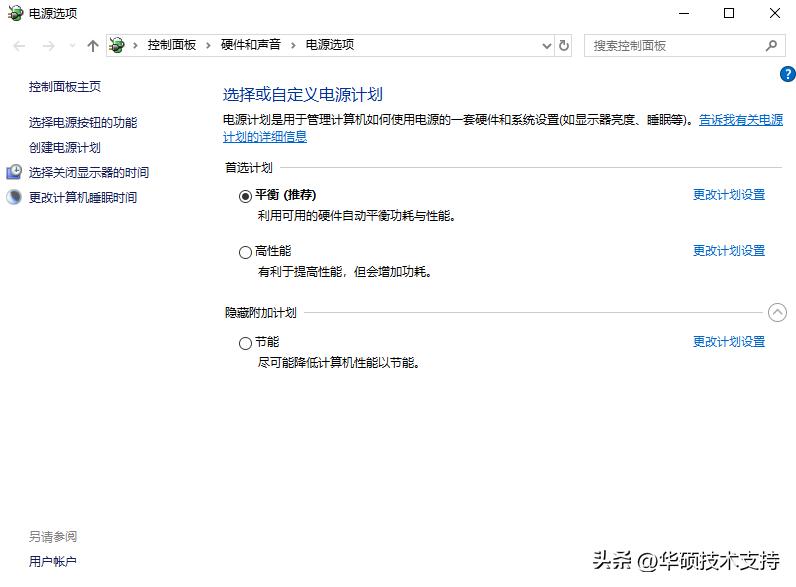796x587 pixels.
Task: Click 有利于提高性能，但会增加功耗 description
Action: point(345,272)
